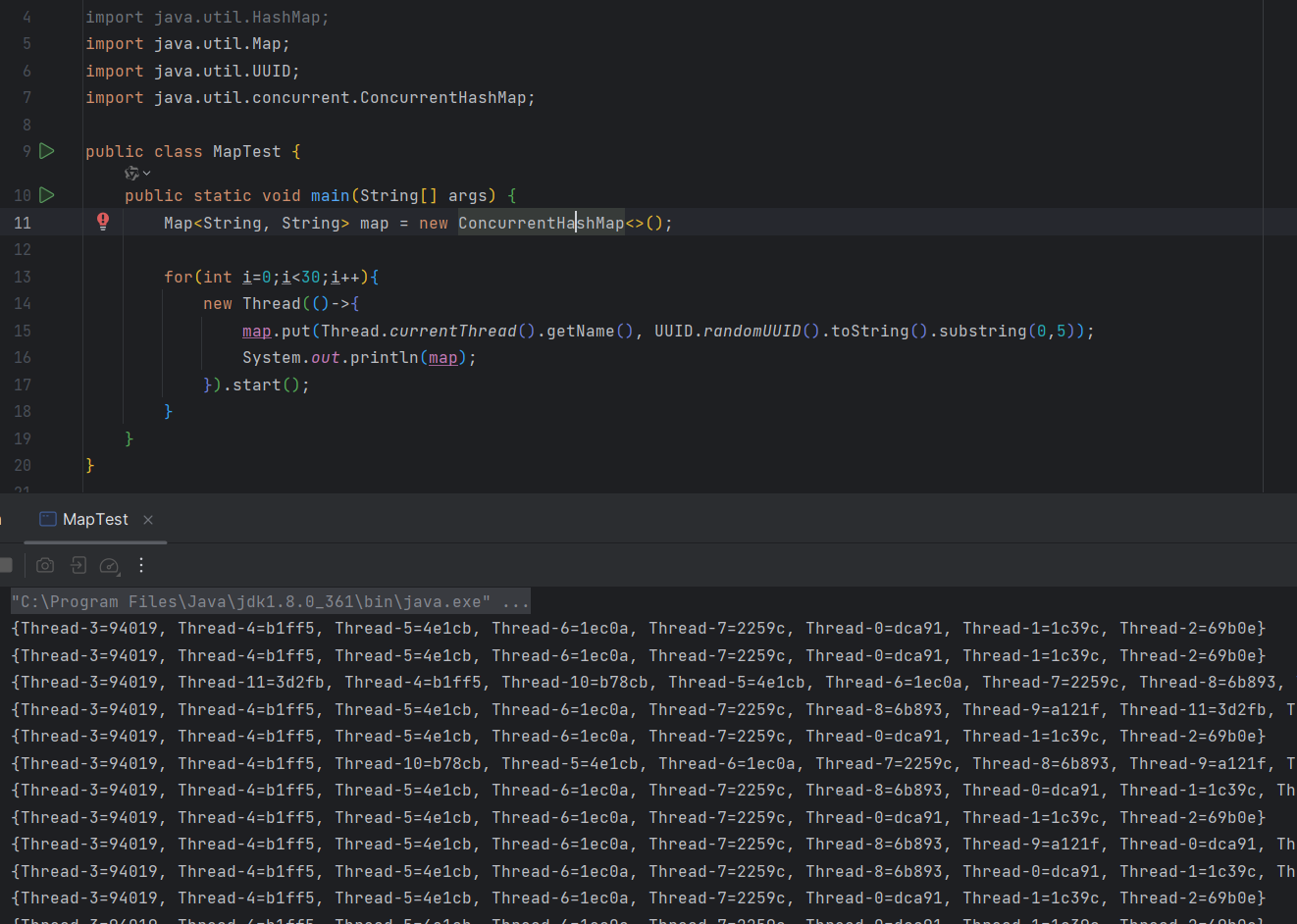Click console row with 'Thread-9=a121f, Thread-0=dca91'
Screen dimensions: 1297x924
pyautogui.click(x=648, y=844)
